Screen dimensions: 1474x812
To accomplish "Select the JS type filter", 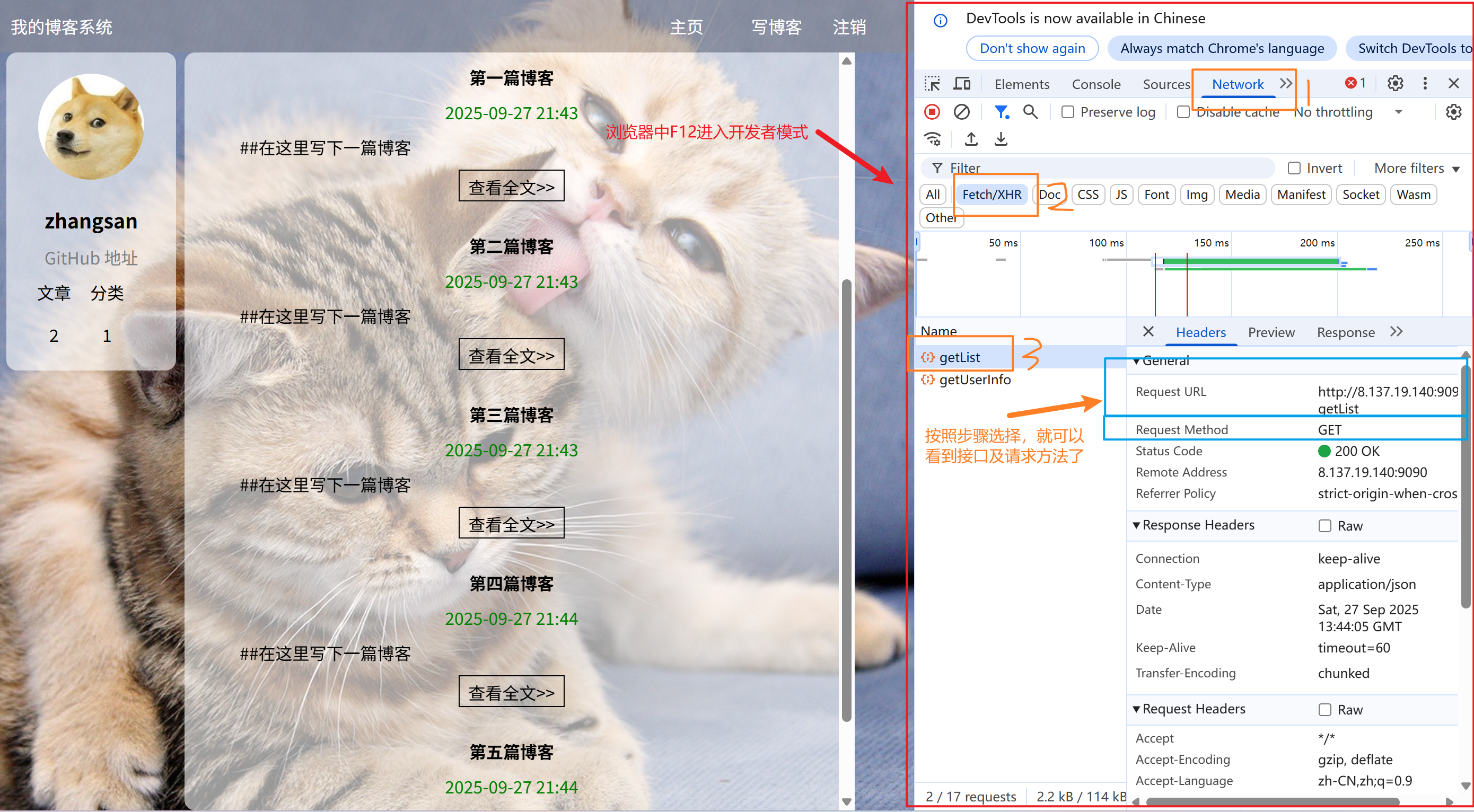I will pos(1121,195).
